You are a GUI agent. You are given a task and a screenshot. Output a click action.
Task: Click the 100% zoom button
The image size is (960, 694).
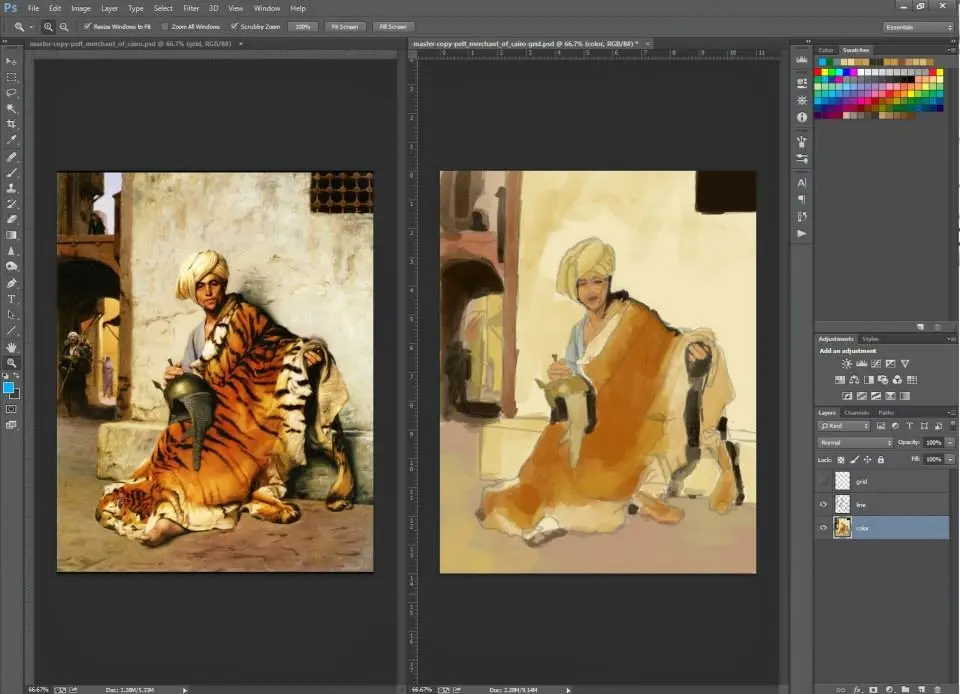point(302,27)
